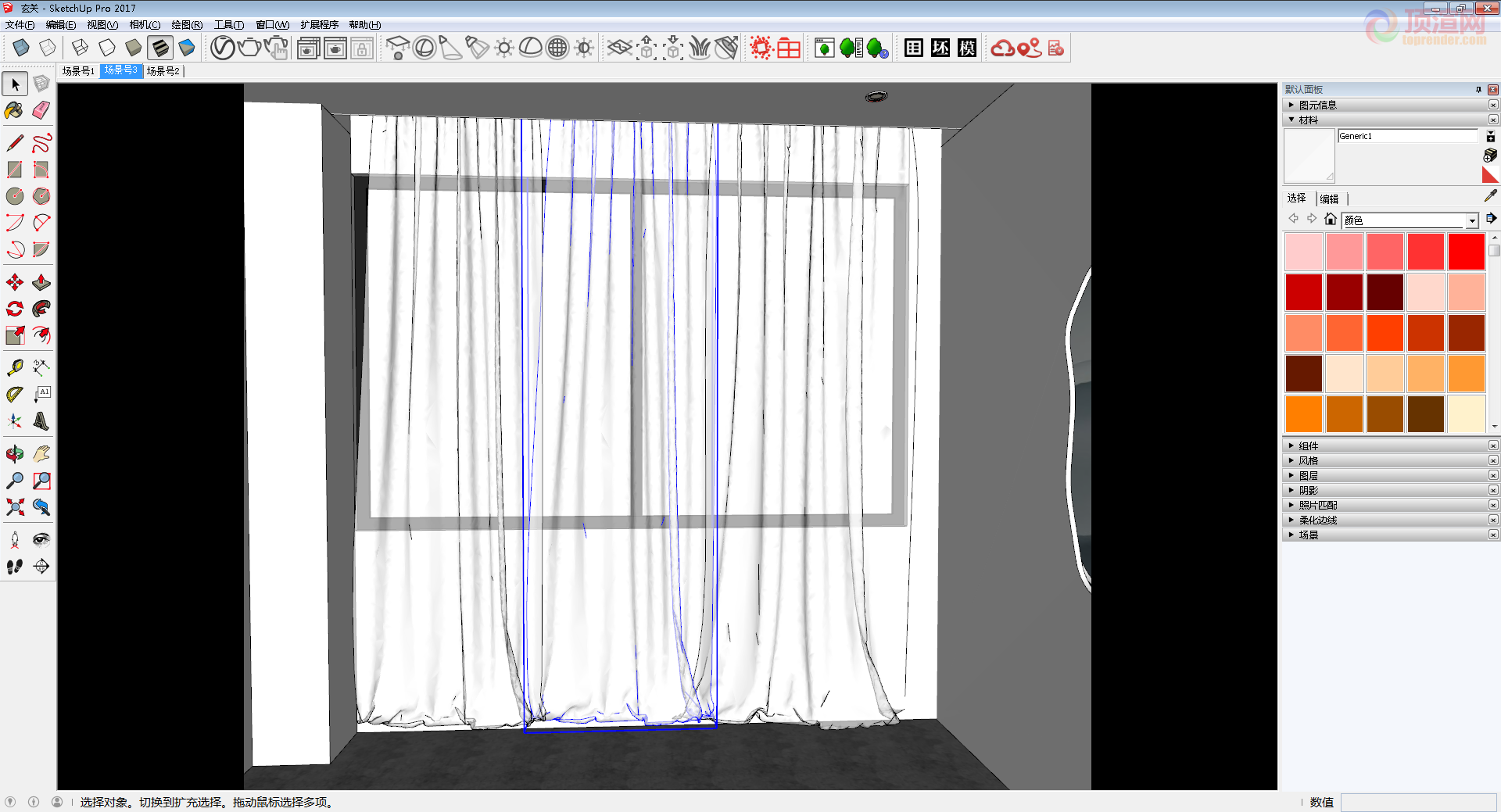The height and width of the screenshot is (812, 1501).
Task: Open the V-Ray asset editor icon
Action: [223, 48]
